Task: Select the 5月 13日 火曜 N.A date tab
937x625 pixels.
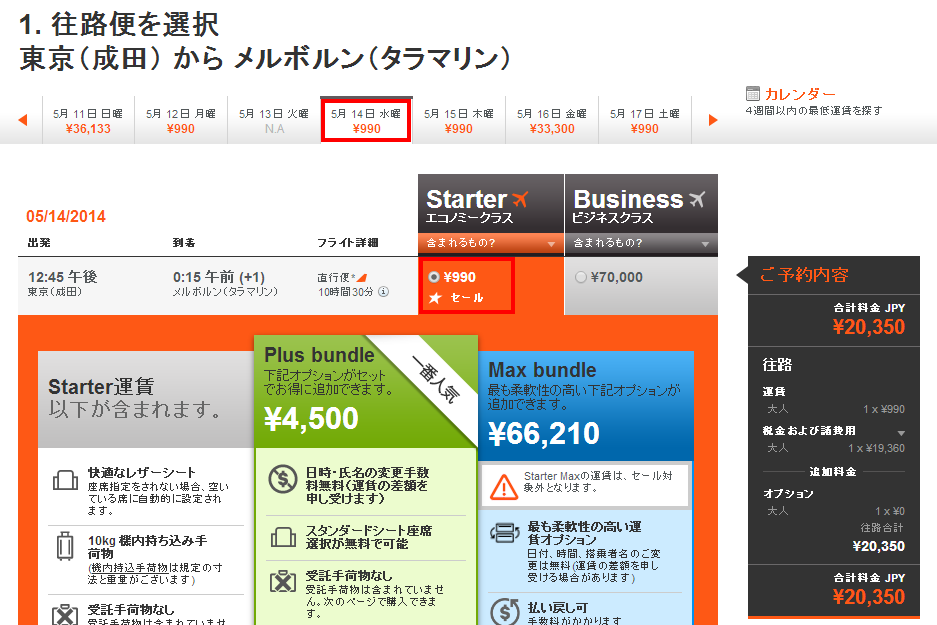Action: pyautogui.click(x=274, y=120)
